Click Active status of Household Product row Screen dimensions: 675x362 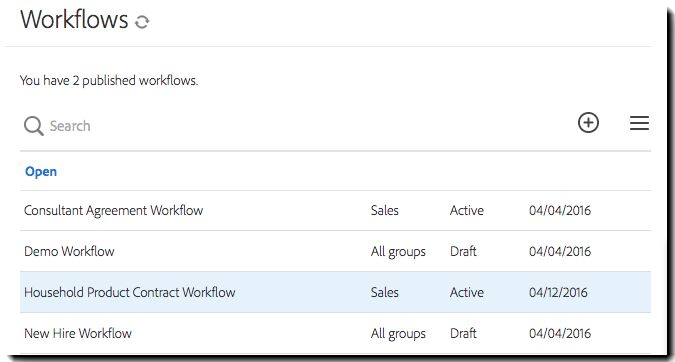click(x=467, y=292)
